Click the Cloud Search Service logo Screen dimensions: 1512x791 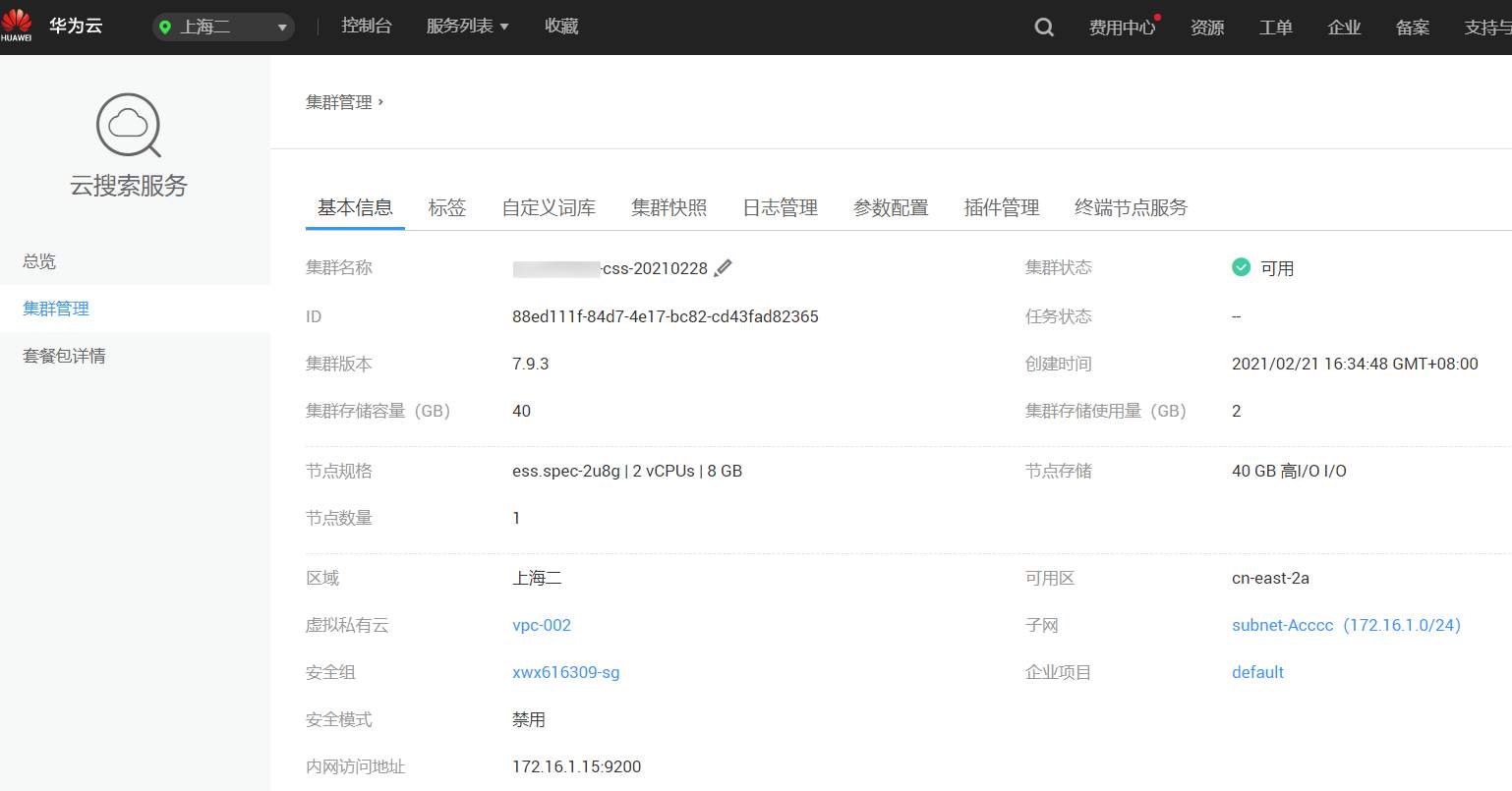(129, 126)
